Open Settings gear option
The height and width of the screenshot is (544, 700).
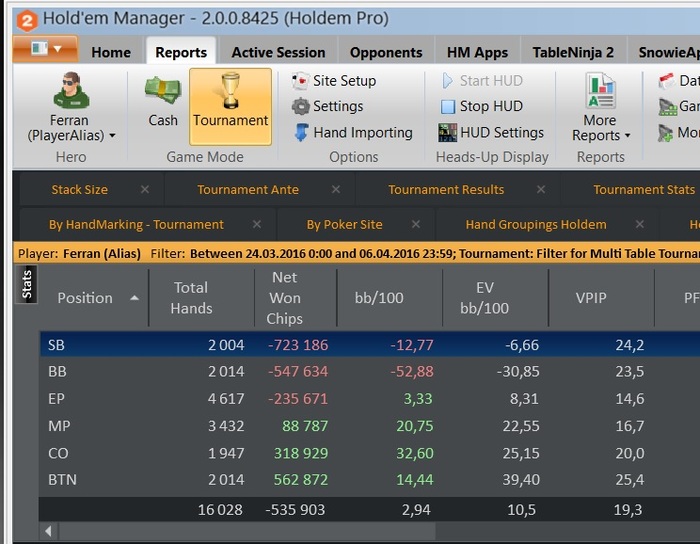coord(328,106)
